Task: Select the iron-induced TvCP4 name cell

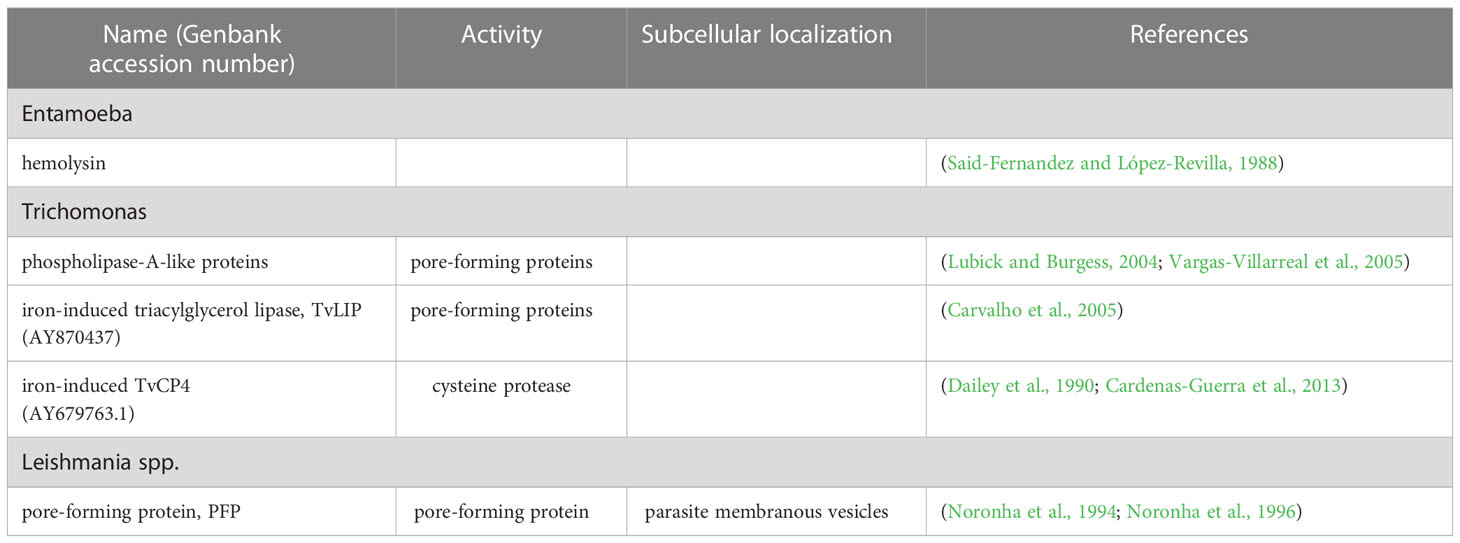Action: pyautogui.click(x=201, y=398)
